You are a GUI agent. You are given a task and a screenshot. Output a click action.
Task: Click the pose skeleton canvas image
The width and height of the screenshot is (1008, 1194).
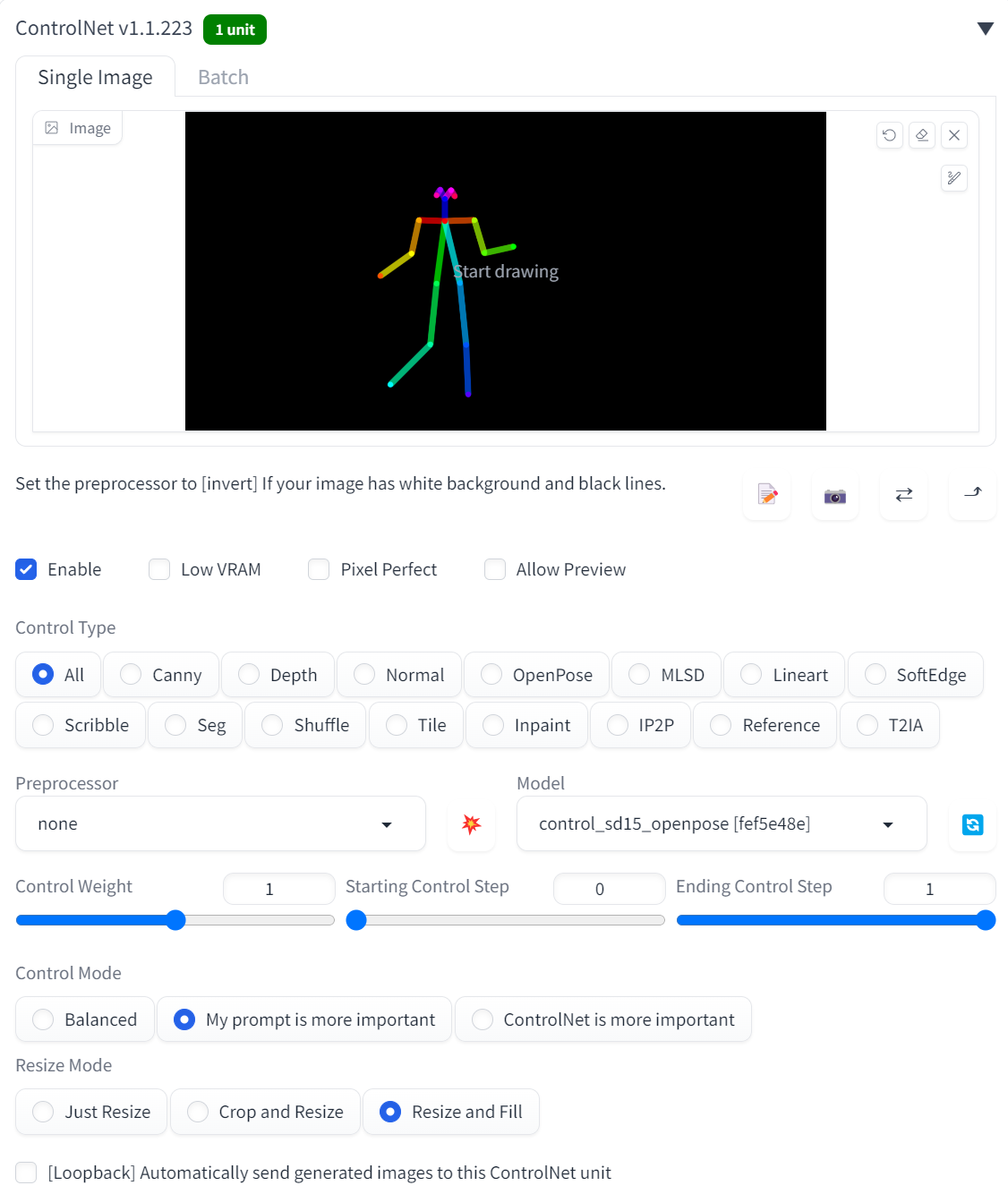click(506, 271)
